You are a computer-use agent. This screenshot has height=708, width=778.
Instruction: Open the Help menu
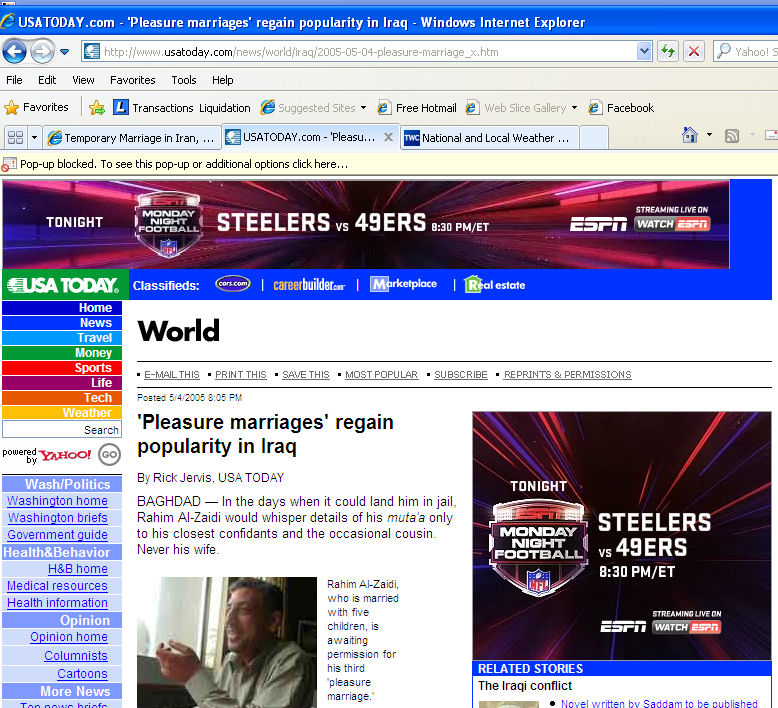pos(222,80)
